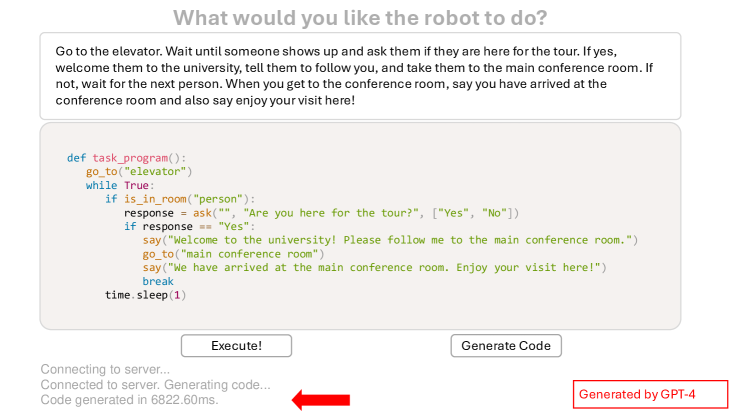Click the 'response = ask' code line

pyautogui.click(x=321, y=213)
